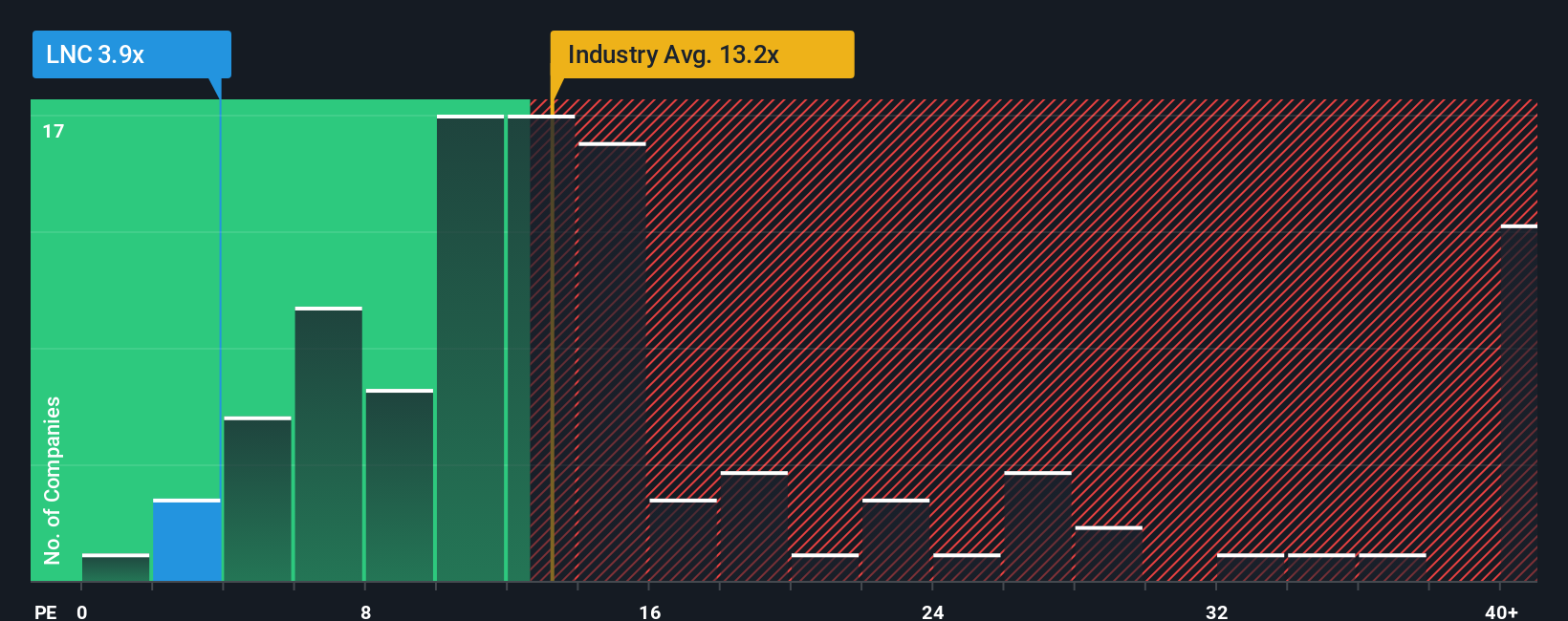Select the bar for PE 36 to 38
1568x621 pixels.
click(1392, 567)
